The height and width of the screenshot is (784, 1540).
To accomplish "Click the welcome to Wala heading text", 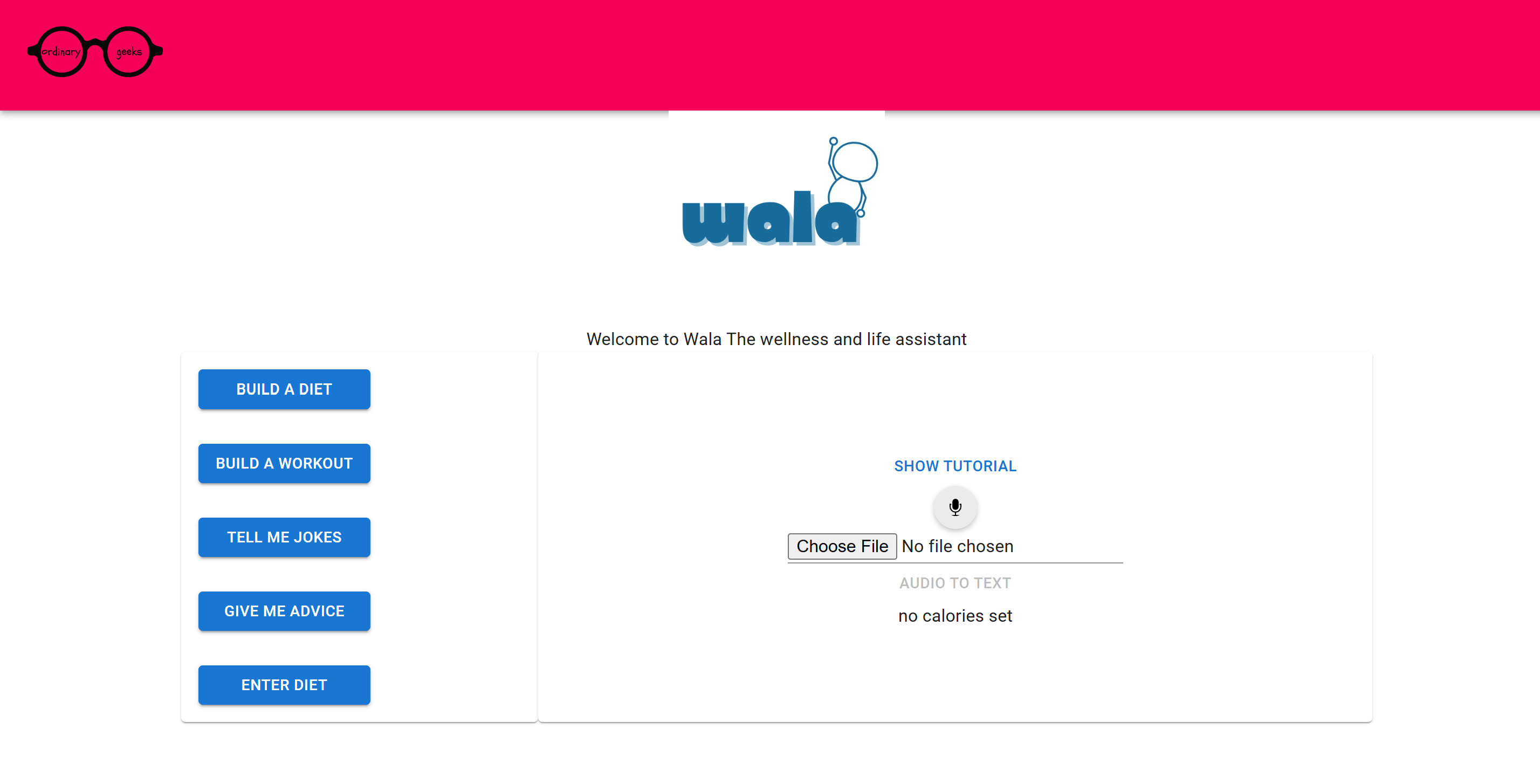I will (776, 339).
